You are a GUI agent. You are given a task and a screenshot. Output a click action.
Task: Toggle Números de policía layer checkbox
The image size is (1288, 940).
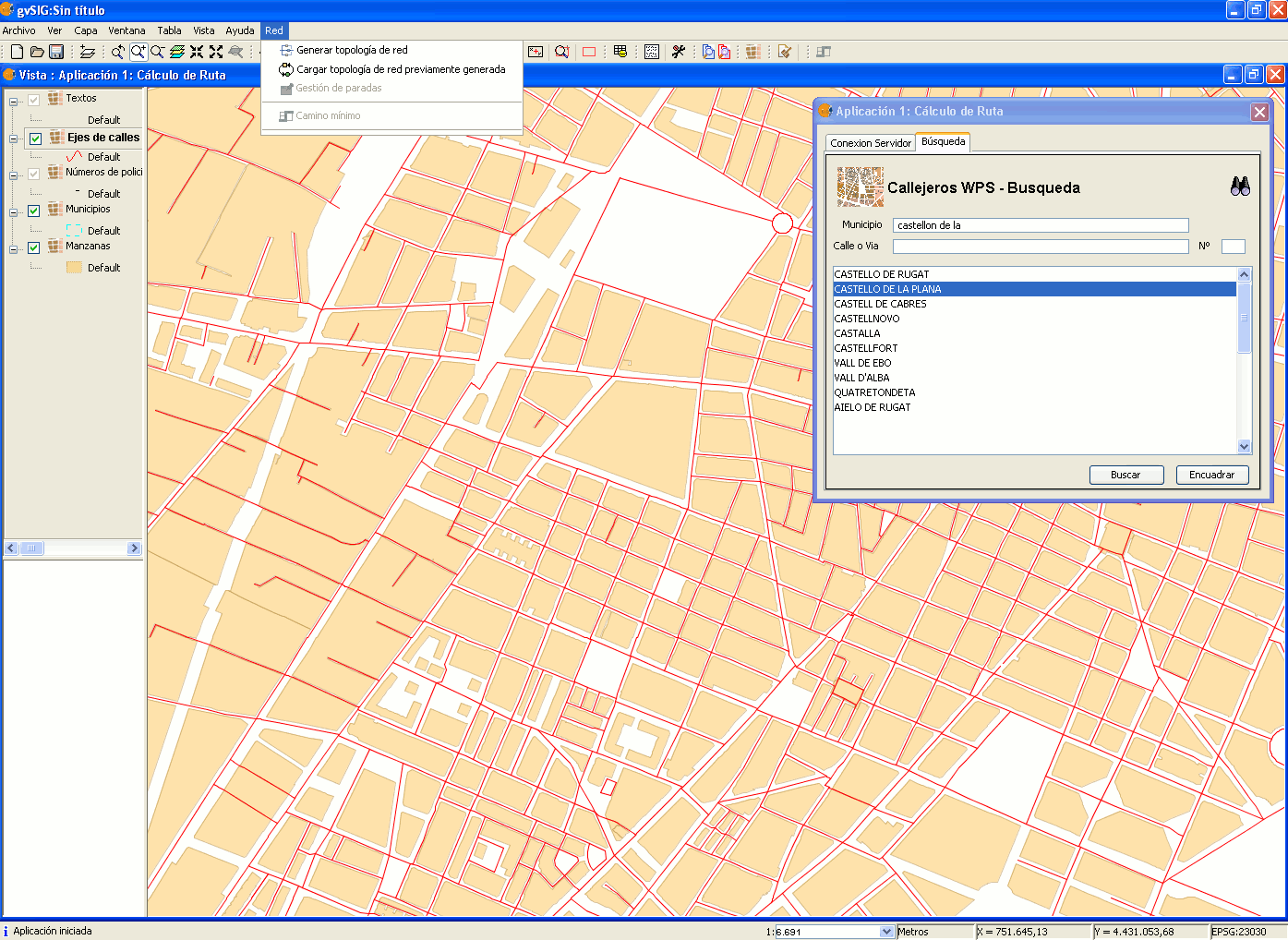click(34, 174)
